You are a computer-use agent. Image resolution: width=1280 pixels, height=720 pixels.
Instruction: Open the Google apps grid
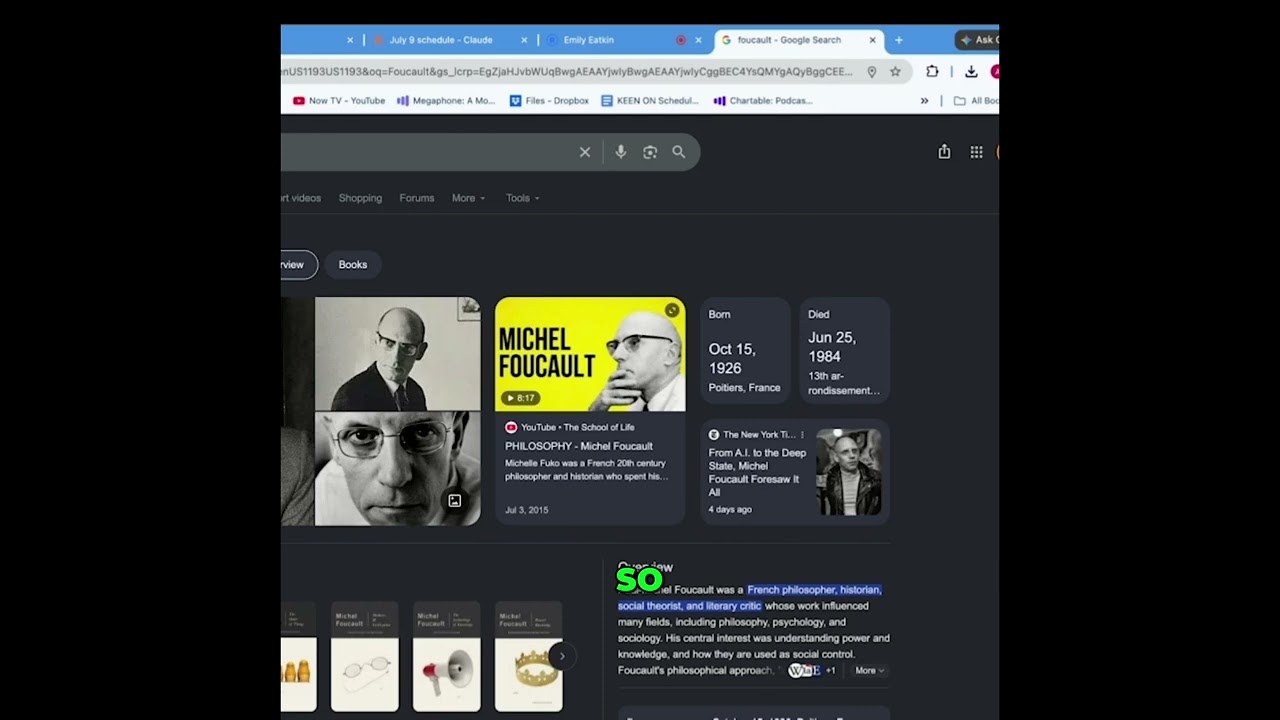(976, 152)
